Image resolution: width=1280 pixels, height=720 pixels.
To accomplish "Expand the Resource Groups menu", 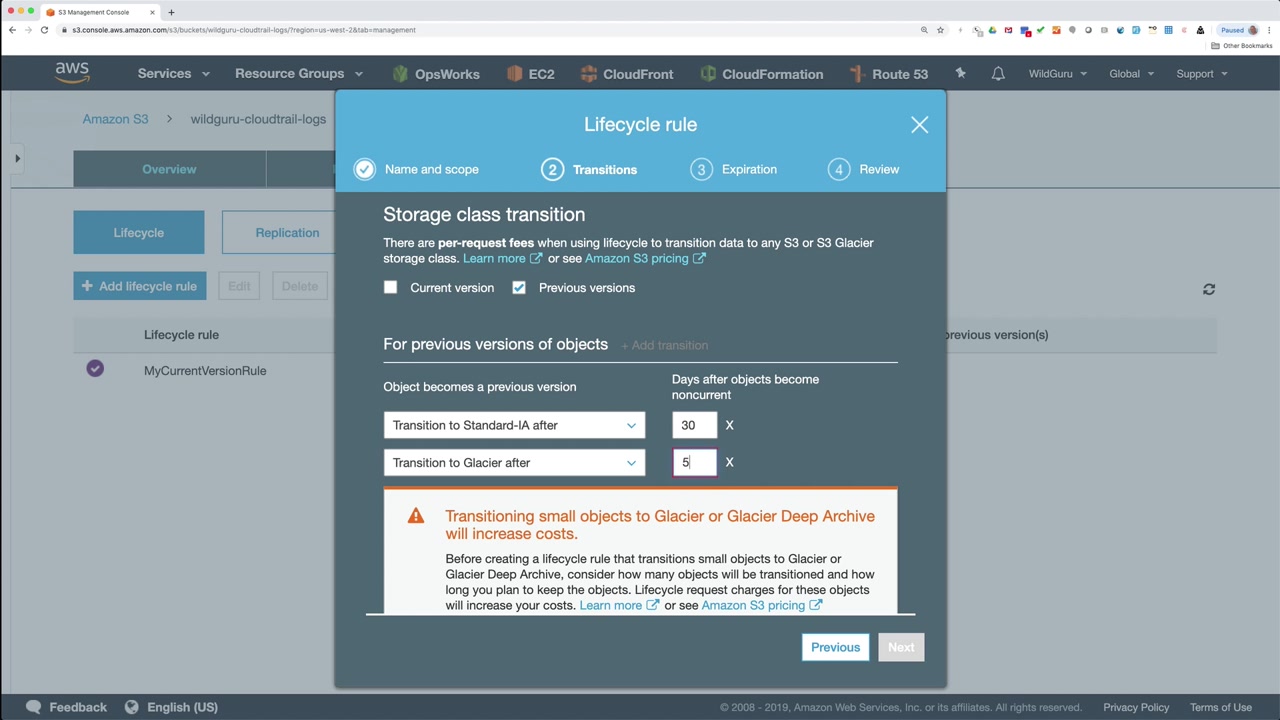I will pyautogui.click(x=299, y=74).
